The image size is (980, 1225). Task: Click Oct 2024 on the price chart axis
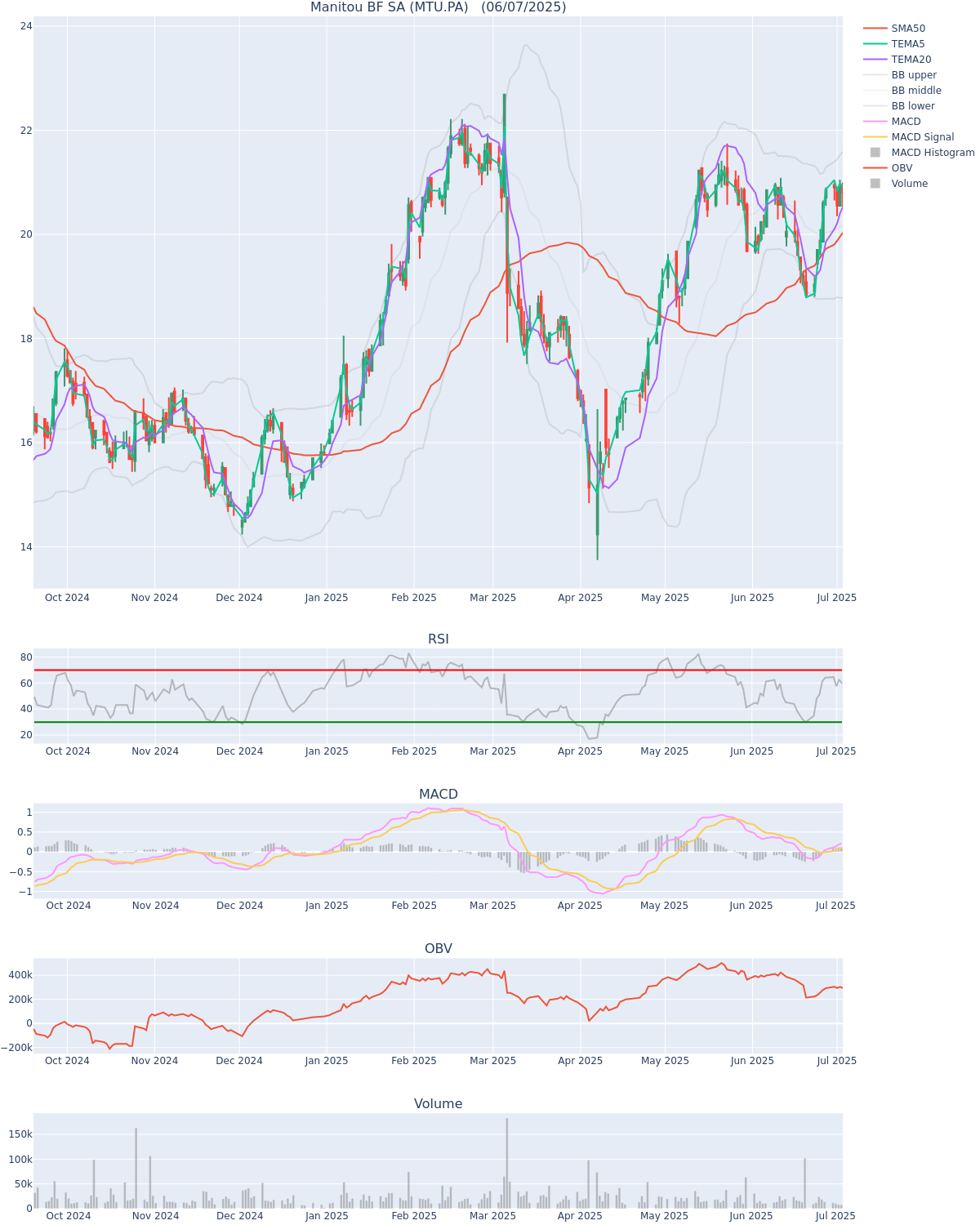coord(67,598)
